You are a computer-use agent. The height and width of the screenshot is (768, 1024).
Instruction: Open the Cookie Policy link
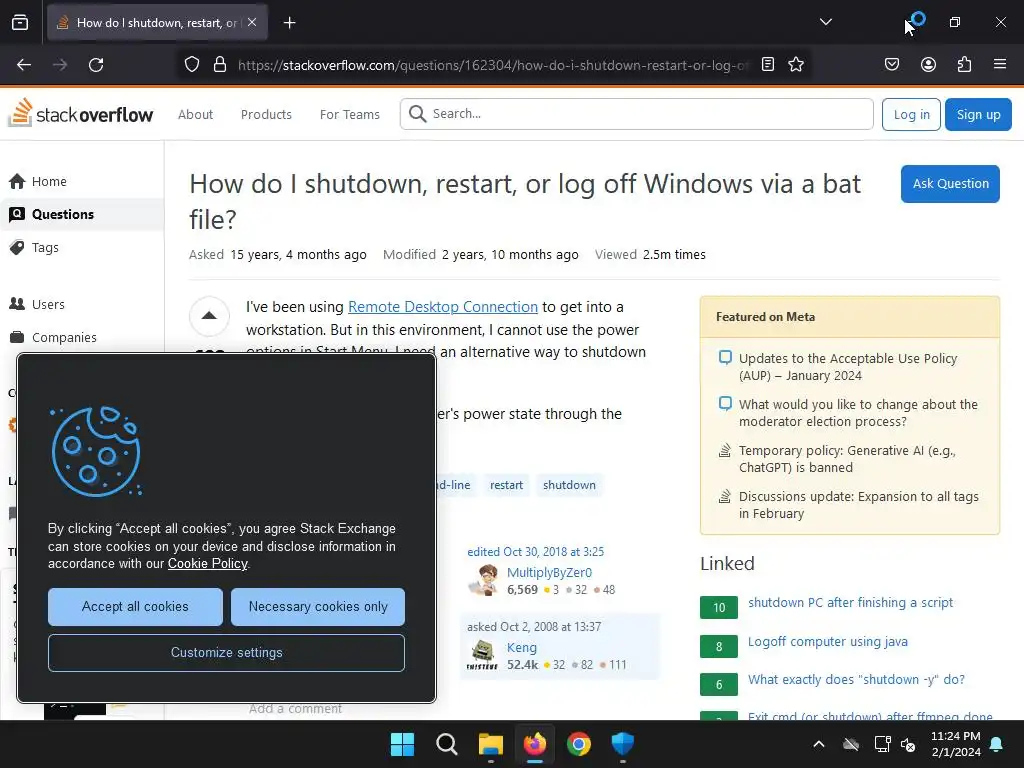pyautogui.click(x=208, y=564)
